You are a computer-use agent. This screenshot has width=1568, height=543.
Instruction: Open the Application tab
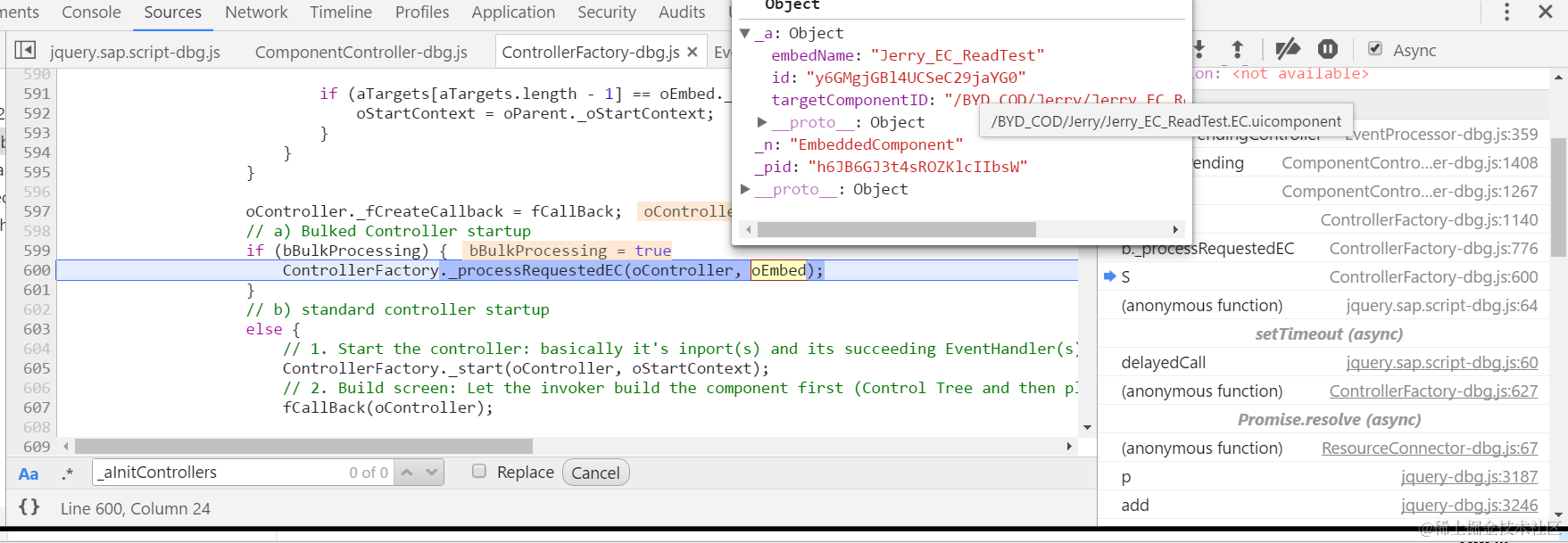coord(513,12)
